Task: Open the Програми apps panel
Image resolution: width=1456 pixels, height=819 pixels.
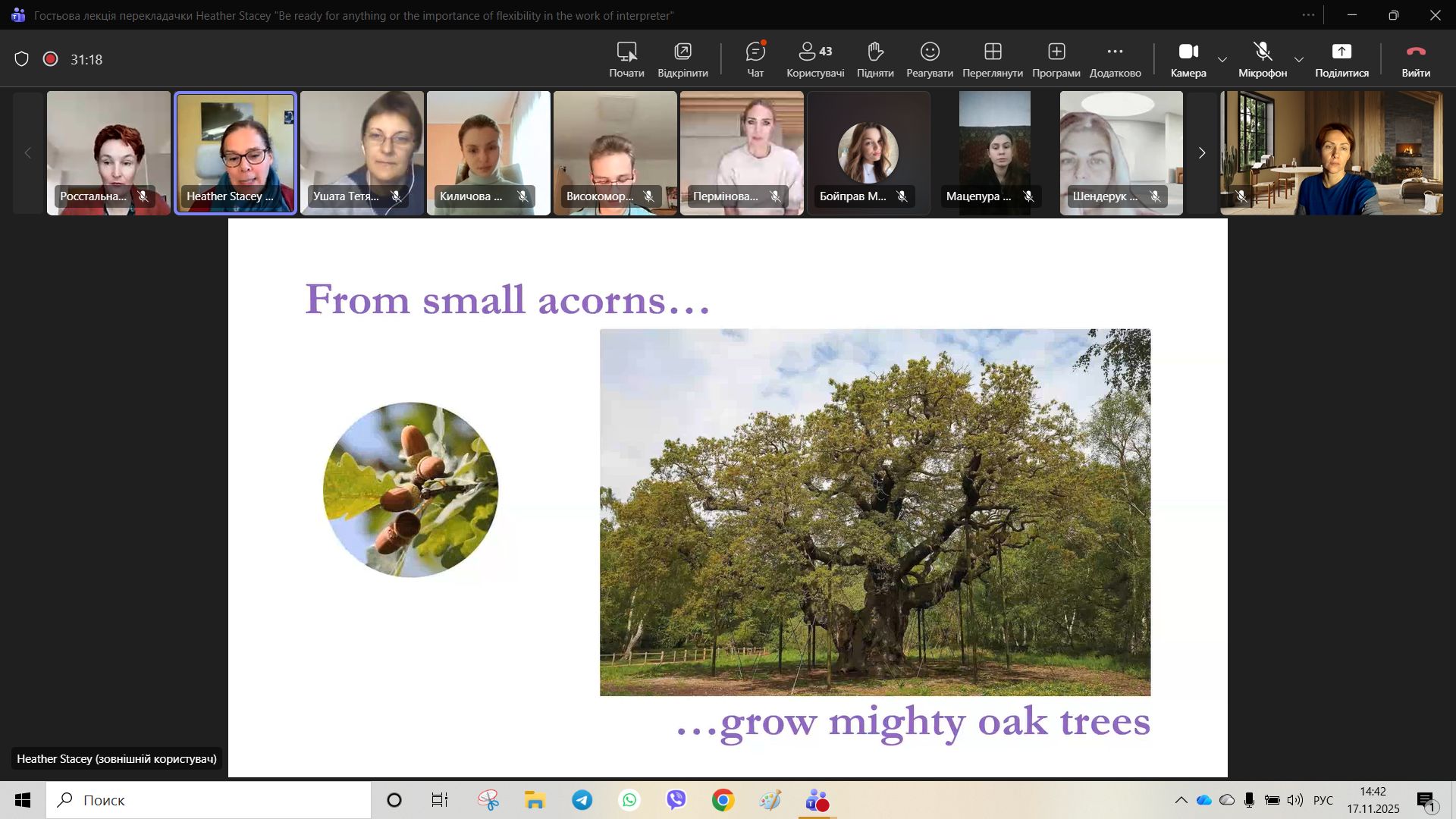Action: point(1056,59)
